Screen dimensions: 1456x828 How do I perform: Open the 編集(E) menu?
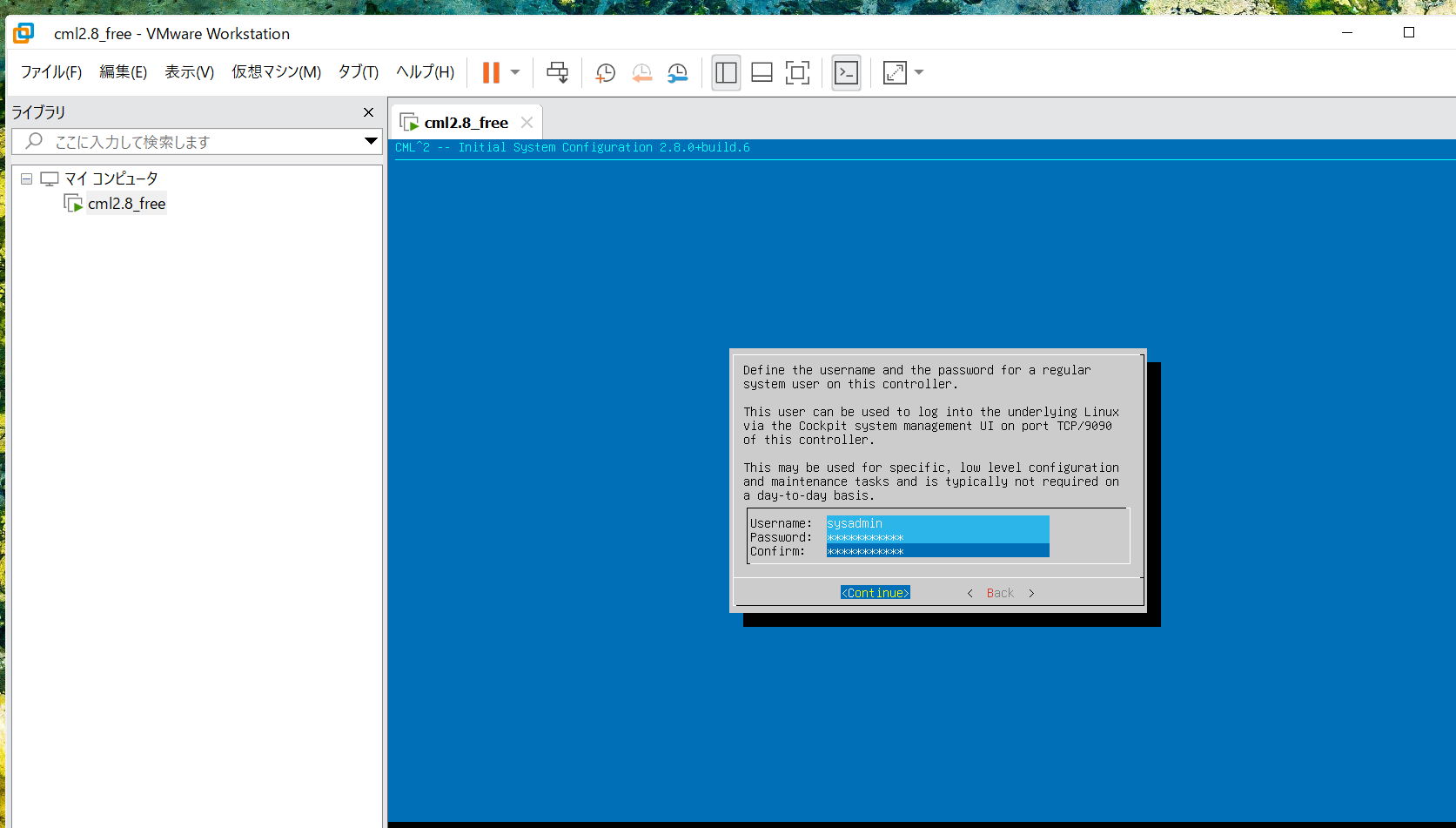[124, 72]
